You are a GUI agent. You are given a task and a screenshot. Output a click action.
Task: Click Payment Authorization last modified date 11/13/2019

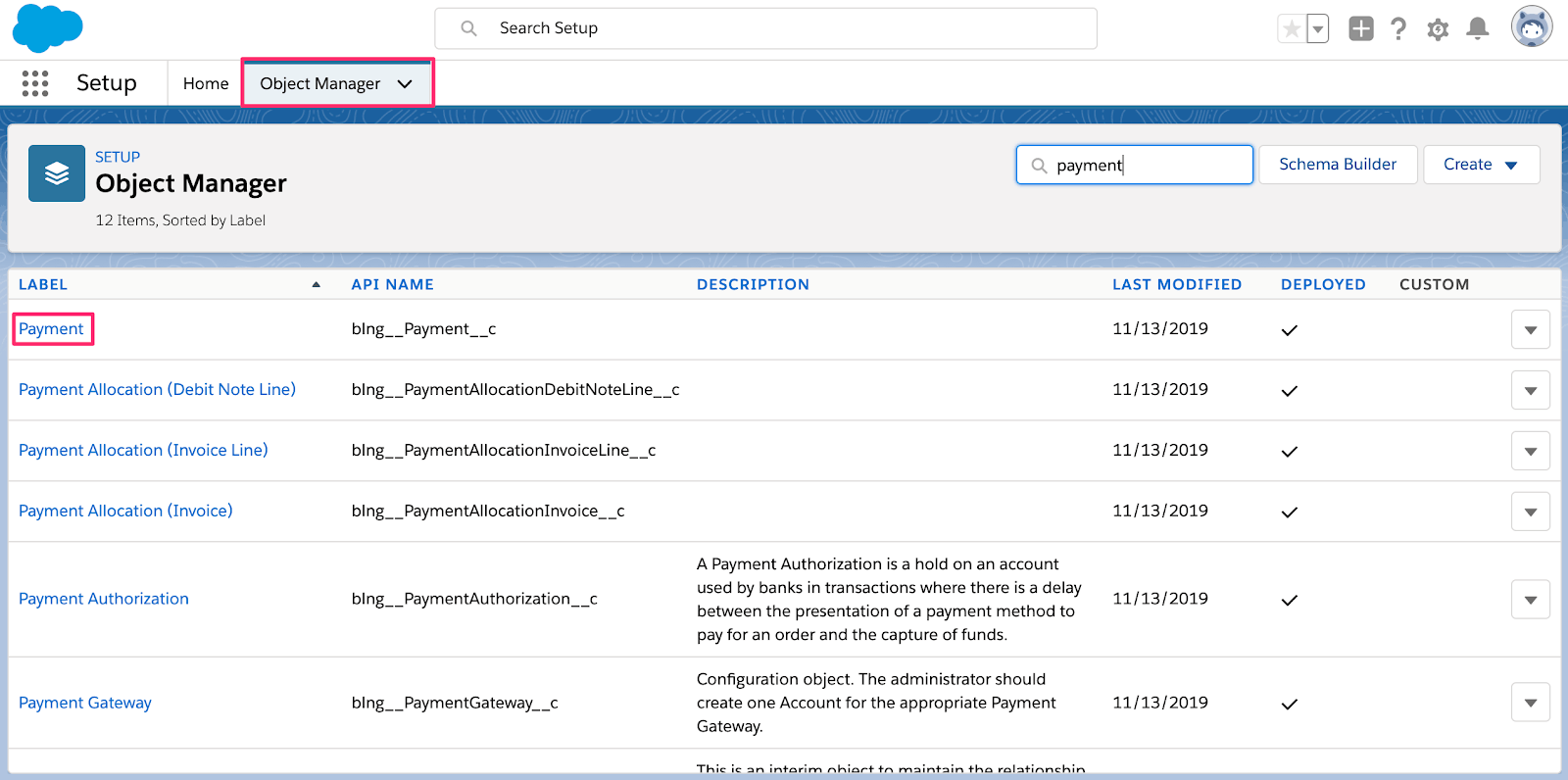coord(1160,599)
